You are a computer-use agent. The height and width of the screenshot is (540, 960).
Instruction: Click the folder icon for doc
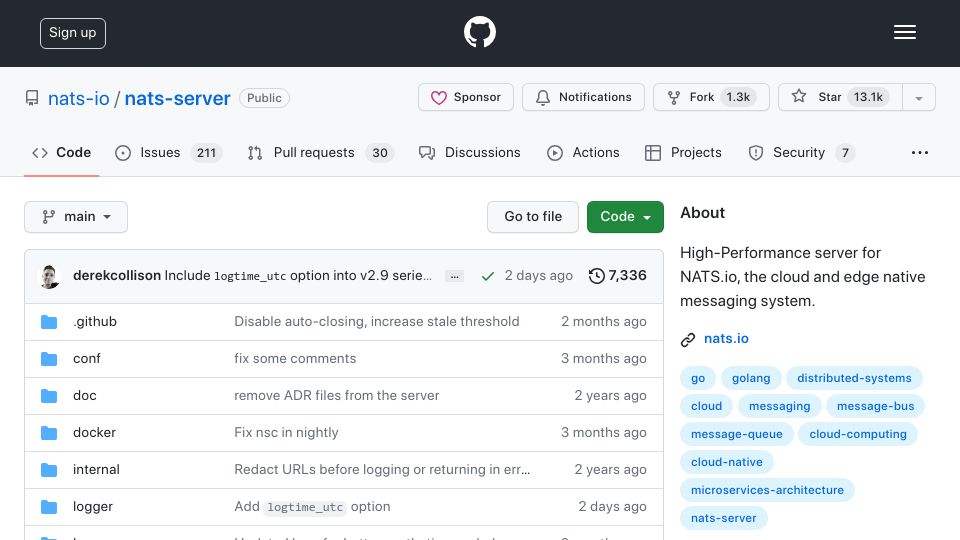pos(49,396)
